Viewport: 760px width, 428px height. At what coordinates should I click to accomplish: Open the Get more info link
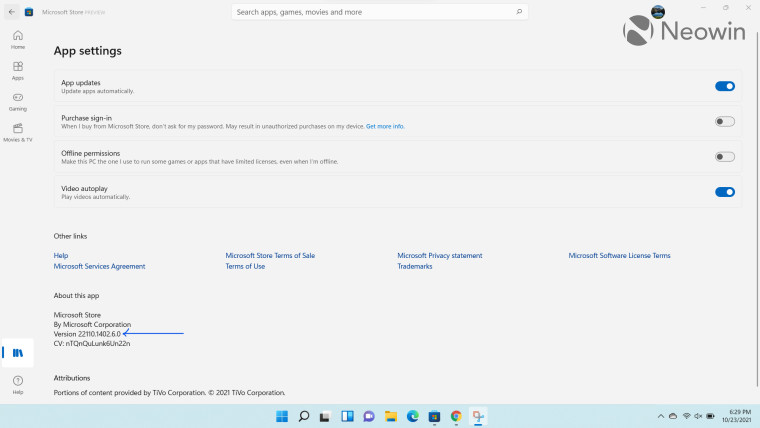click(x=385, y=127)
